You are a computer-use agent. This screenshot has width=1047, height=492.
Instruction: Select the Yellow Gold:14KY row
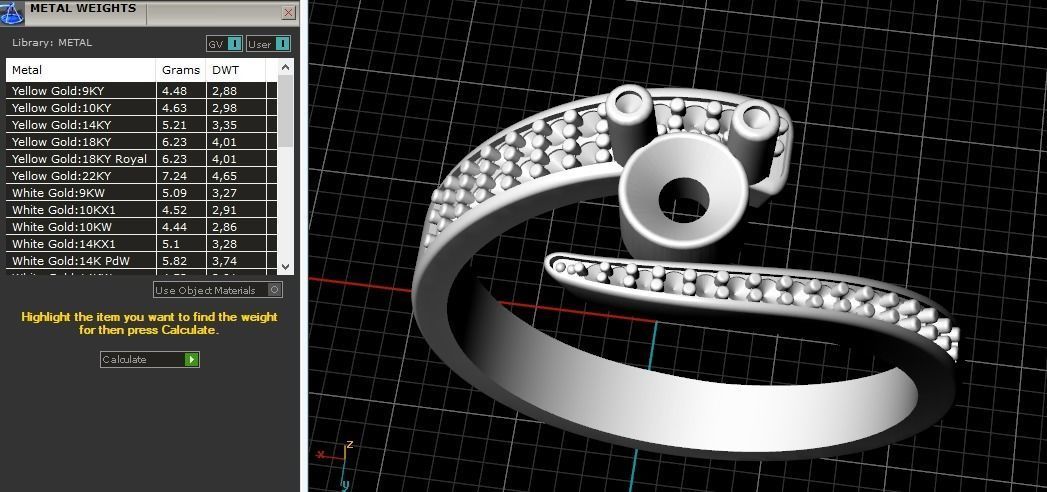(142, 125)
